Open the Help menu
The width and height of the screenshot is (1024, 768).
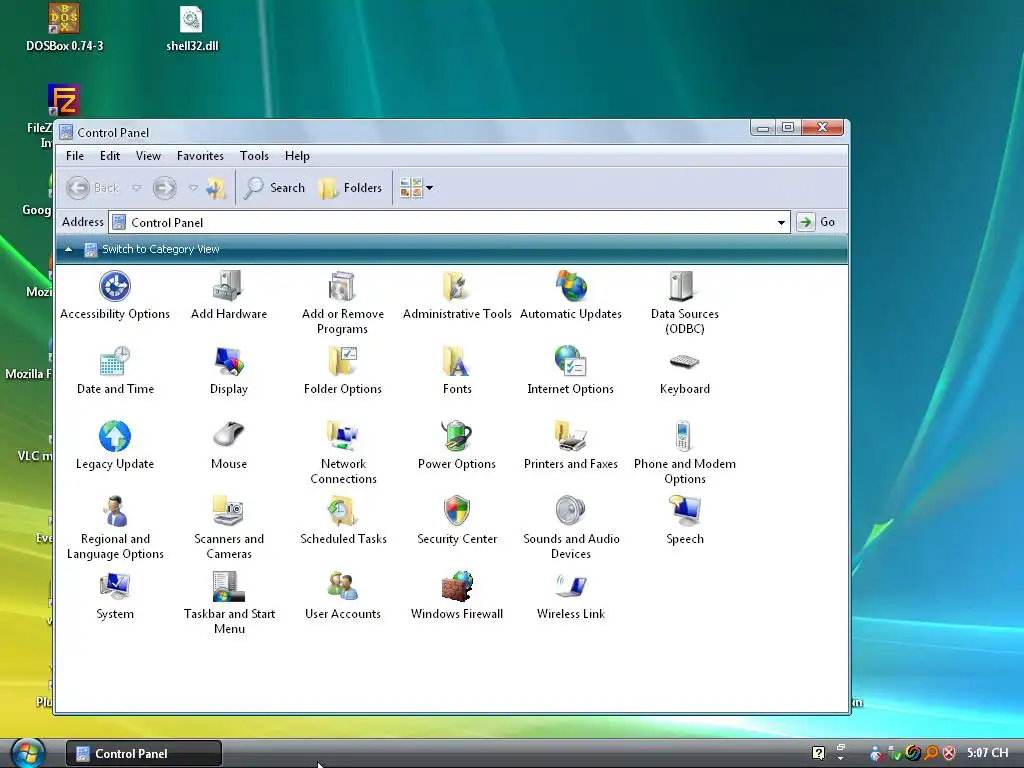(x=297, y=156)
